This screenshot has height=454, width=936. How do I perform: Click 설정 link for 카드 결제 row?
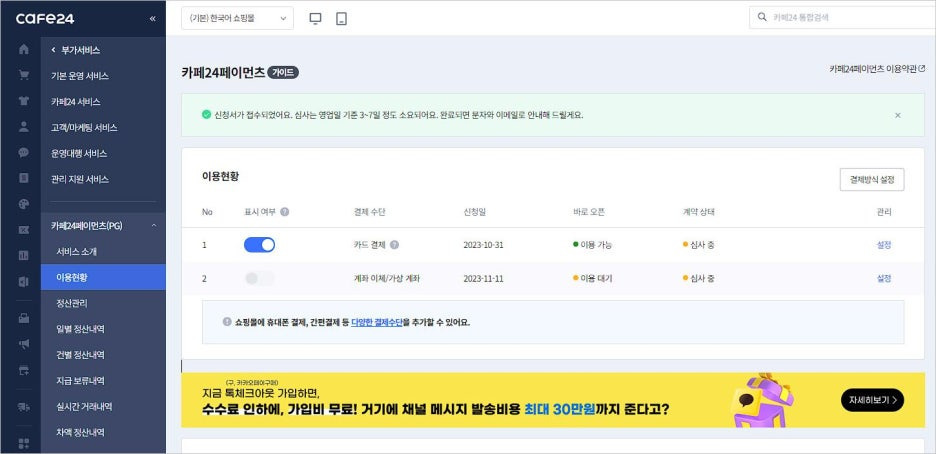point(883,245)
